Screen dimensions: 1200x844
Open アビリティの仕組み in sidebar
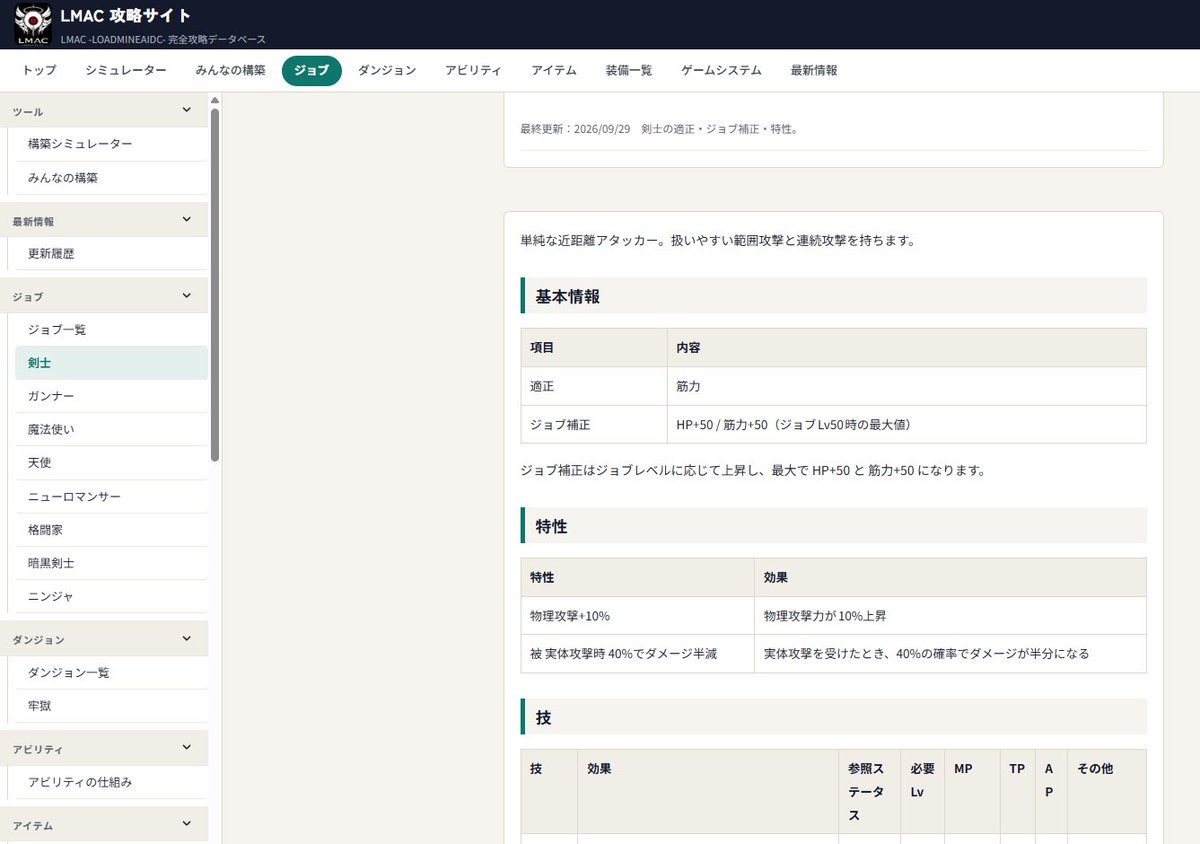click(112, 782)
